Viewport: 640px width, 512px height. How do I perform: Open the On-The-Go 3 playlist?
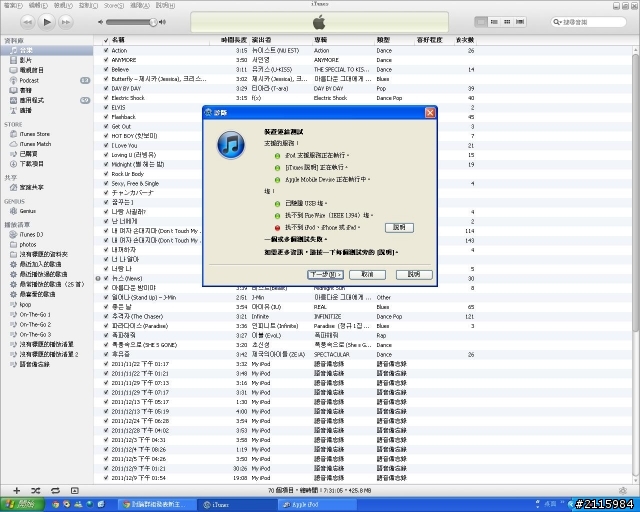(x=35, y=334)
